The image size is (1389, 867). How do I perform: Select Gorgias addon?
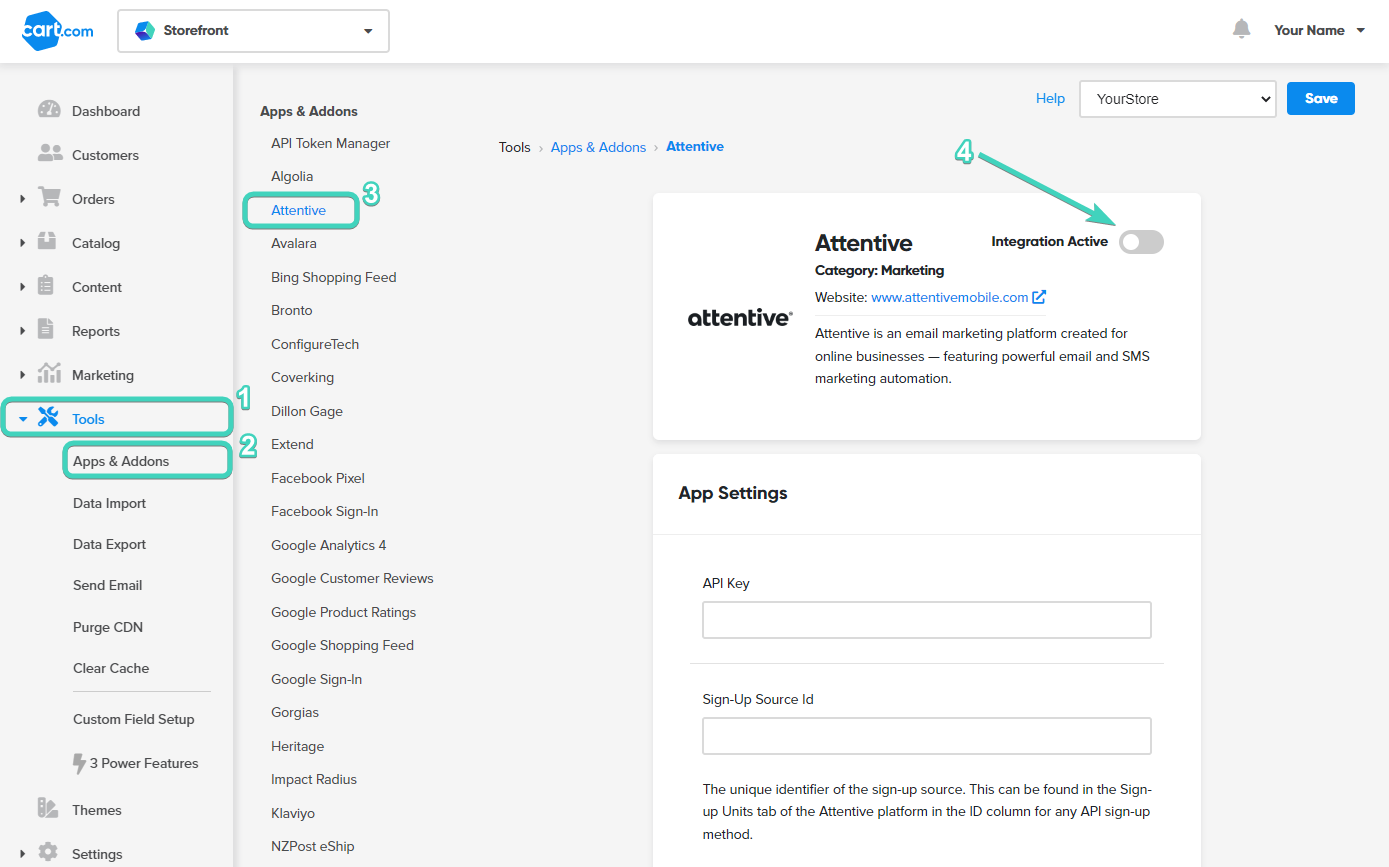(x=295, y=712)
